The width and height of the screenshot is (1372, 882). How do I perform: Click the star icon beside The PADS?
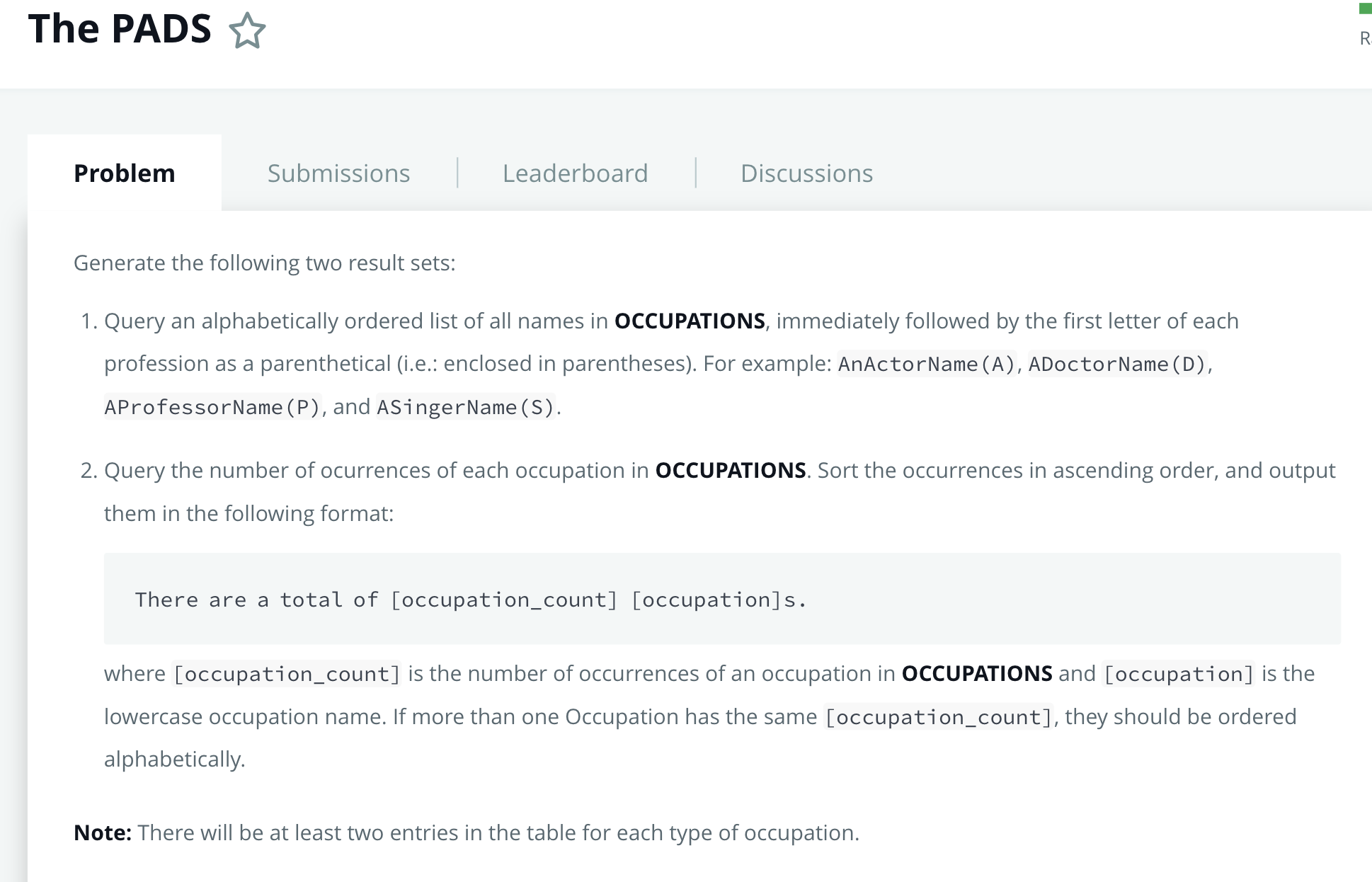(x=247, y=31)
